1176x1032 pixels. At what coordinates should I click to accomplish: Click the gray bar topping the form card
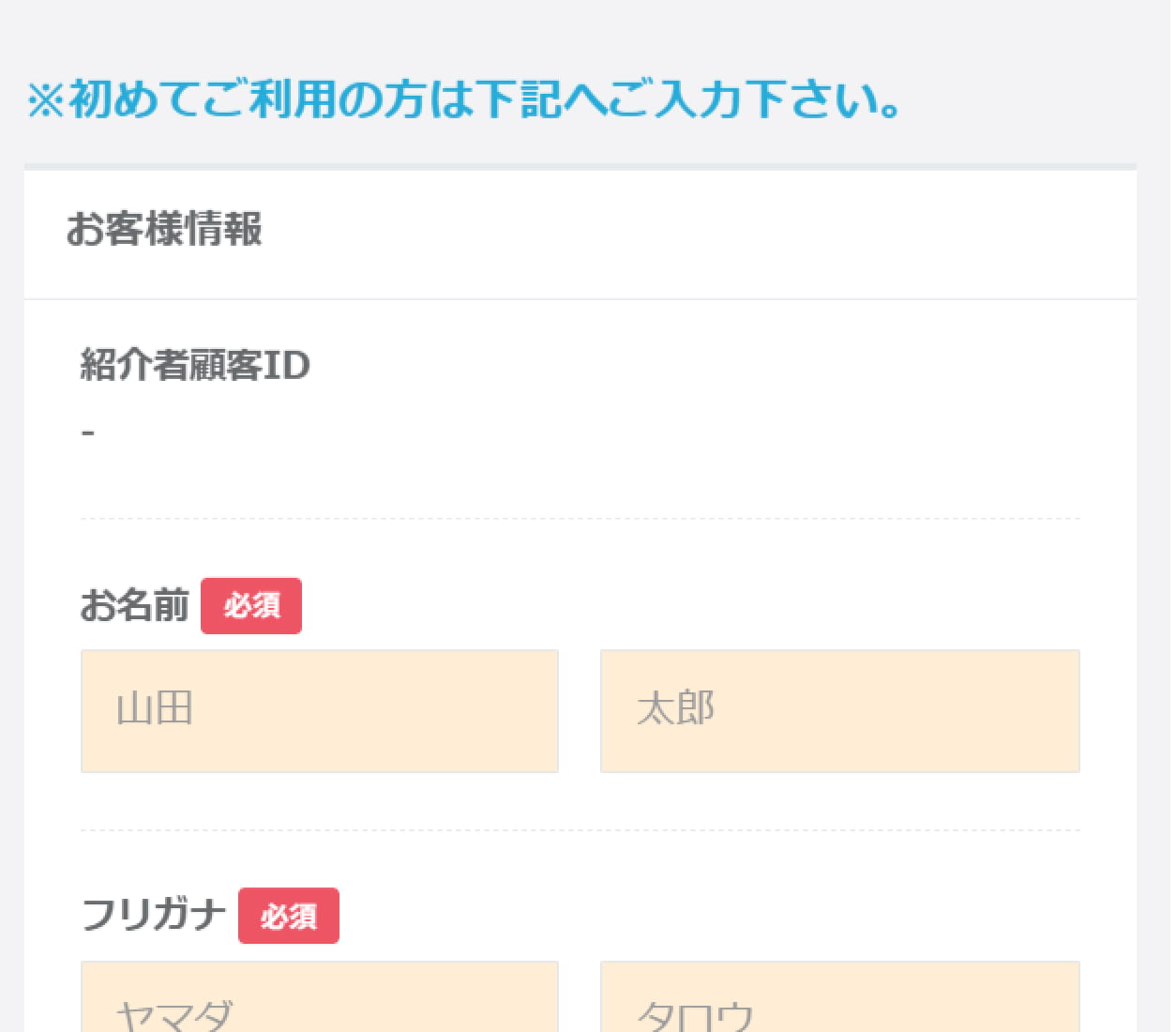click(x=580, y=167)
